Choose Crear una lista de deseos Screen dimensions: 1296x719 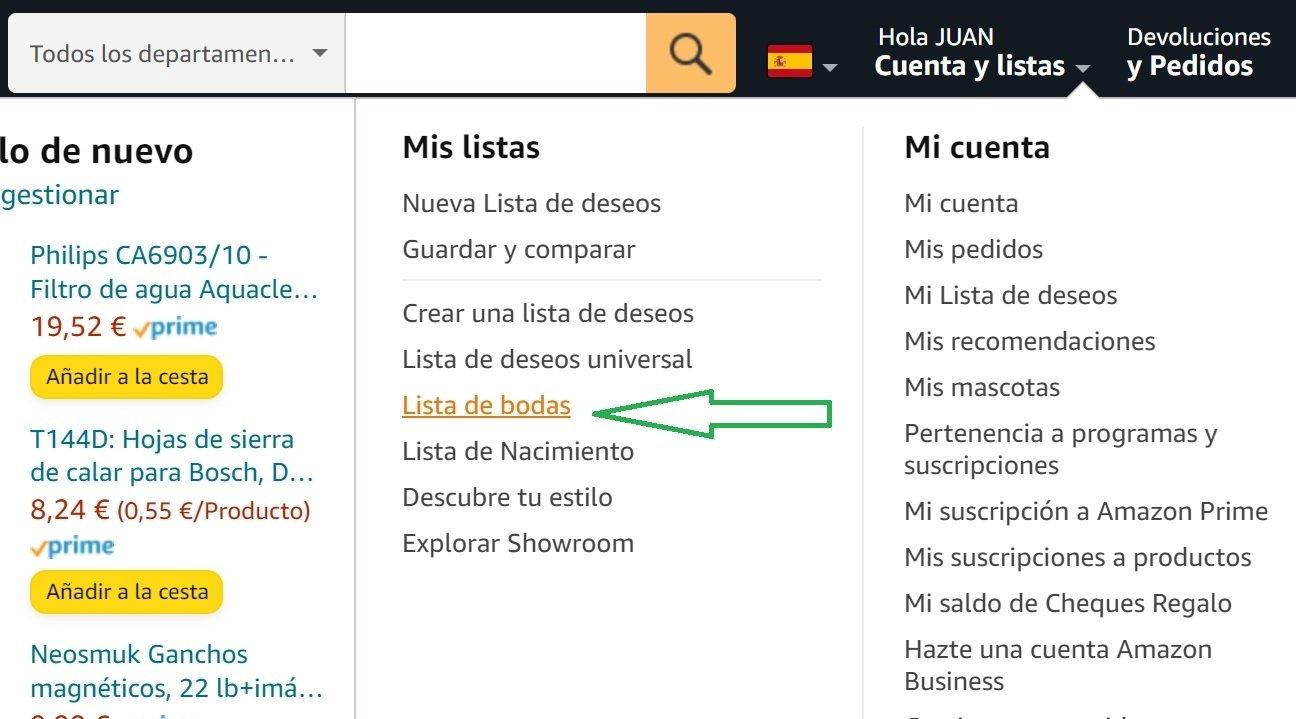pos(548,313)
